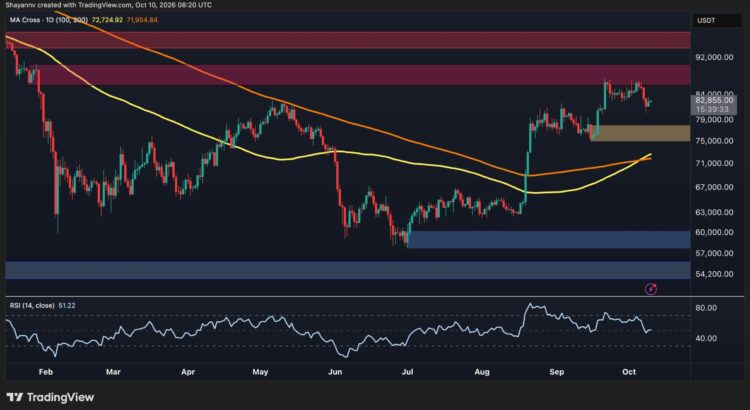Click the 75,000.00 price axis label
Image resolution: width=750 pixels, height=410 pixels.
715,141
